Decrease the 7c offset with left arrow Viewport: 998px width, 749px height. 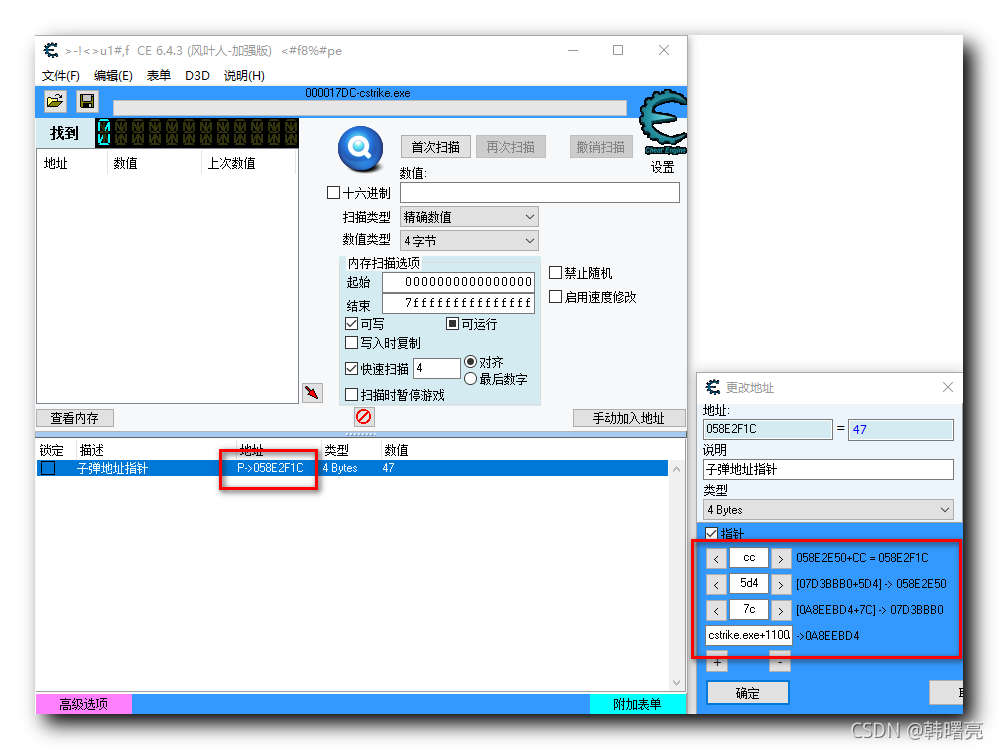pyautogui.click(x=716, y=610)
